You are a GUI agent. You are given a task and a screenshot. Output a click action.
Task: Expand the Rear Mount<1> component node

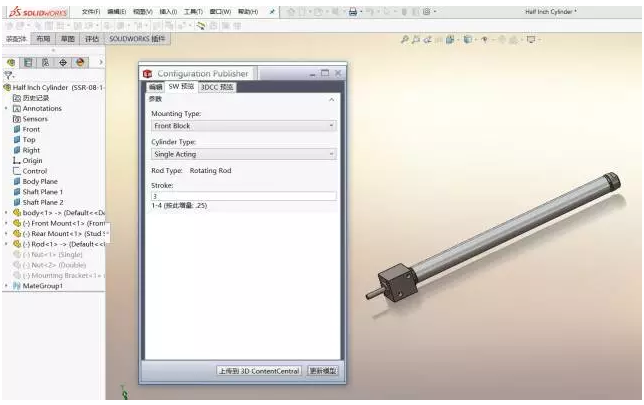pos(6,234)
